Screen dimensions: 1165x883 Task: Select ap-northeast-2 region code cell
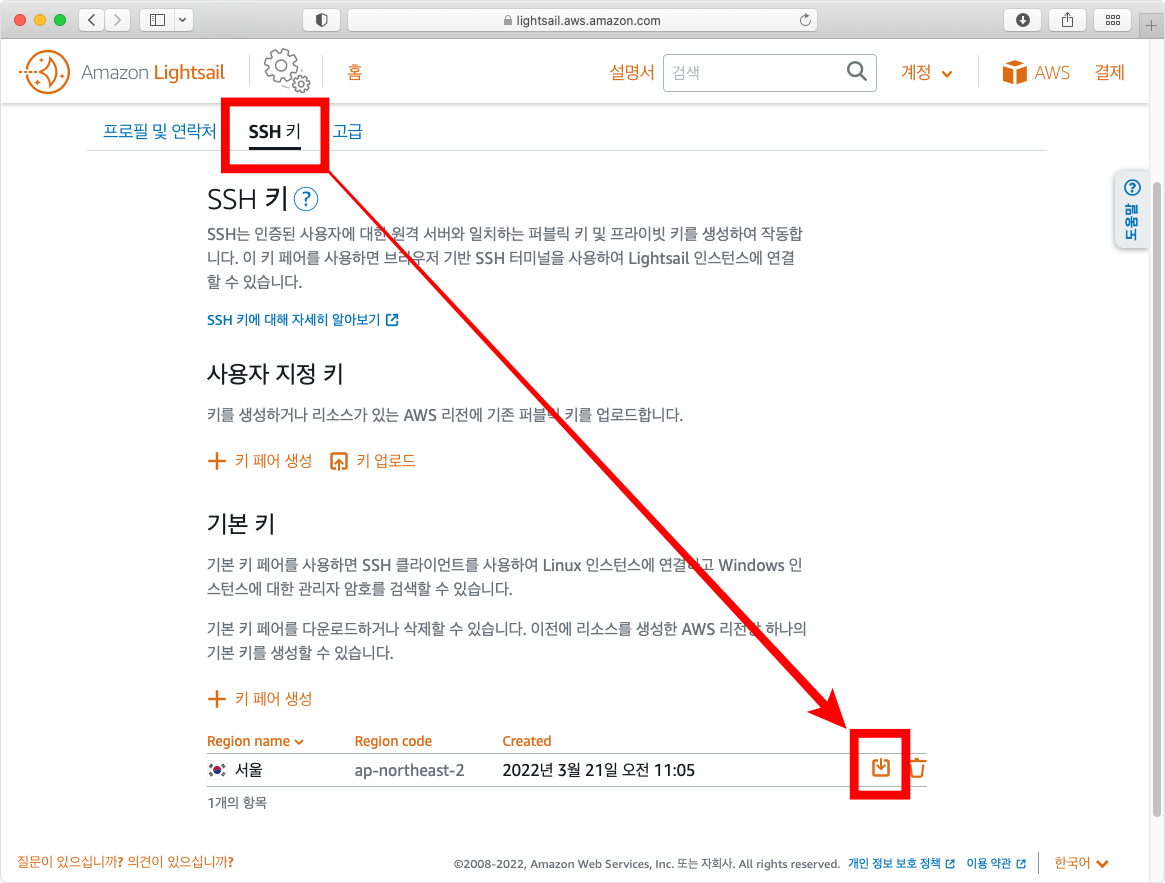pos(409,770)
